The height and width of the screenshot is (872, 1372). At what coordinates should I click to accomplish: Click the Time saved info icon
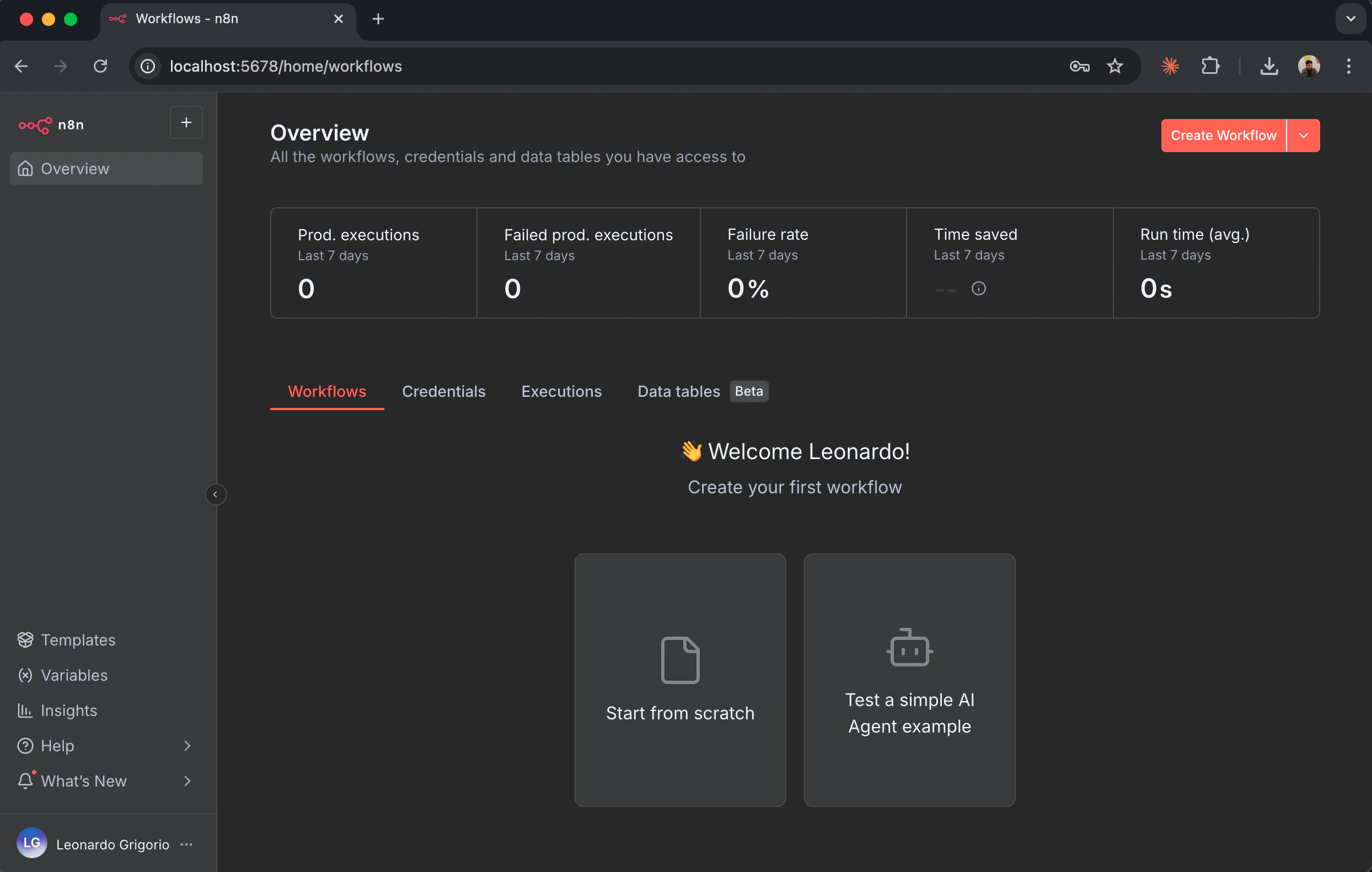(978, 288)
